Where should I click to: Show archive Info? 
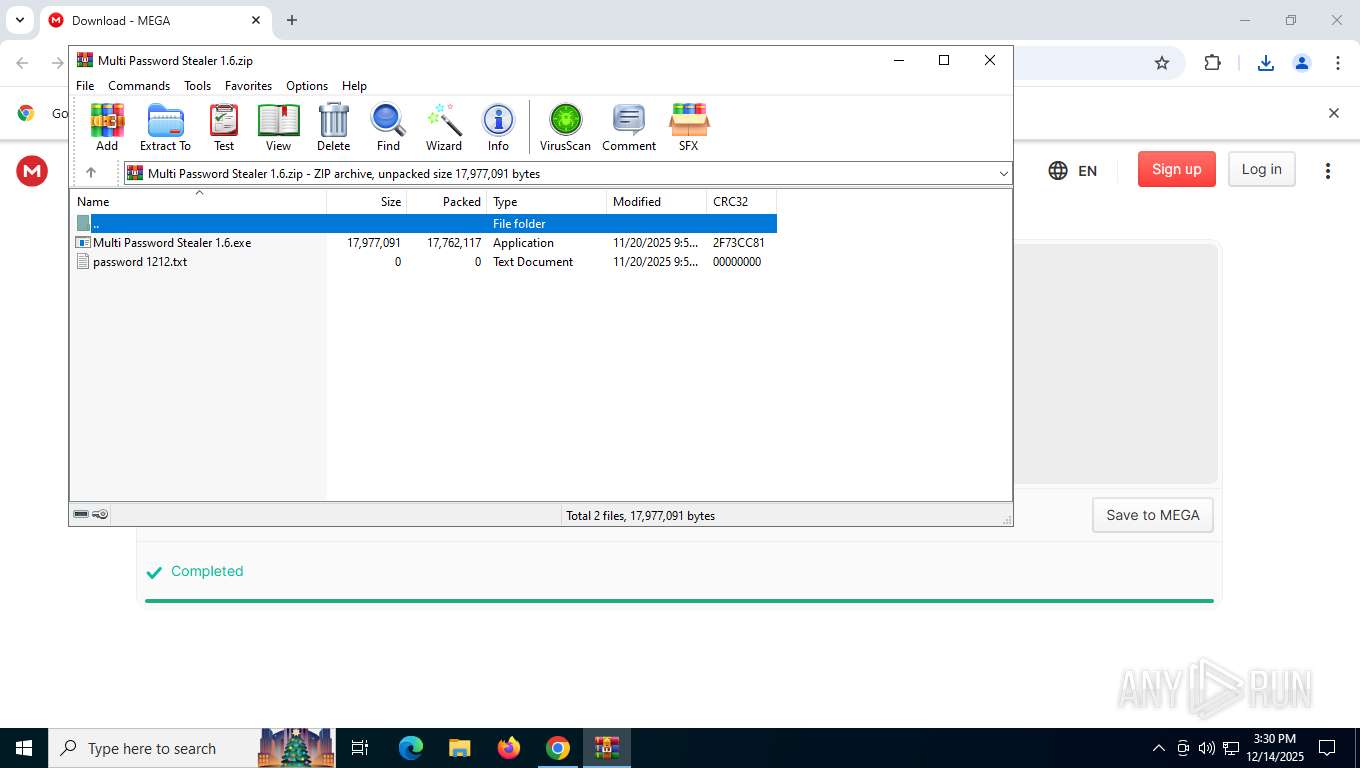pos(498,127)
